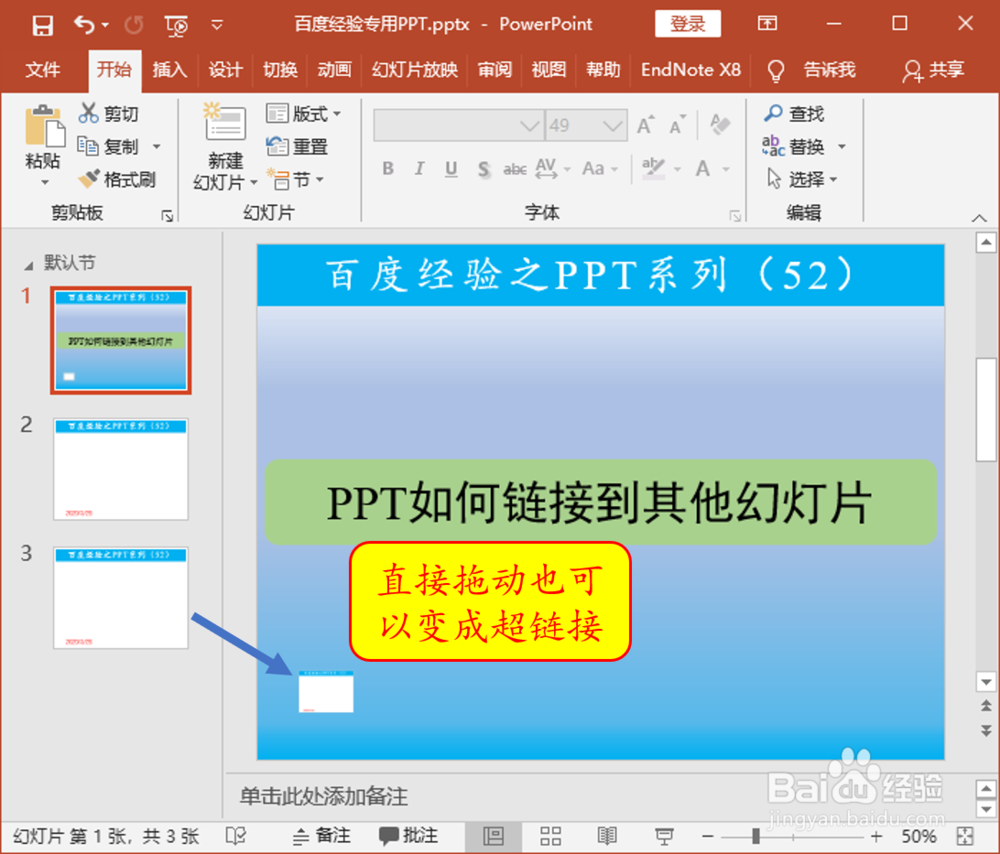This screenshot has width=1000, height=854.
Task: Click the zoom slider handle
Action: tap(756, 836)
